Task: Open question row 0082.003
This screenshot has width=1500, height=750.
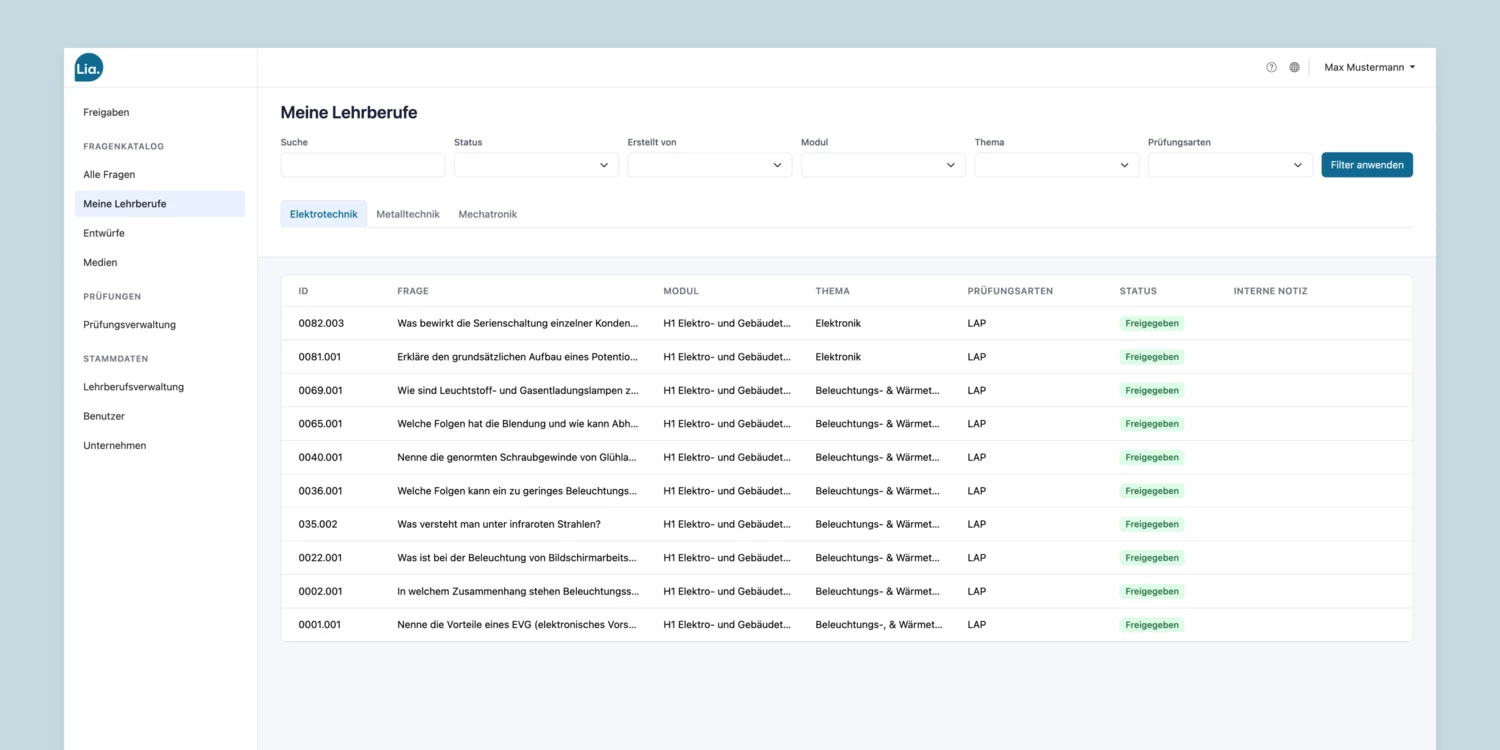Action: click(847, 323)
